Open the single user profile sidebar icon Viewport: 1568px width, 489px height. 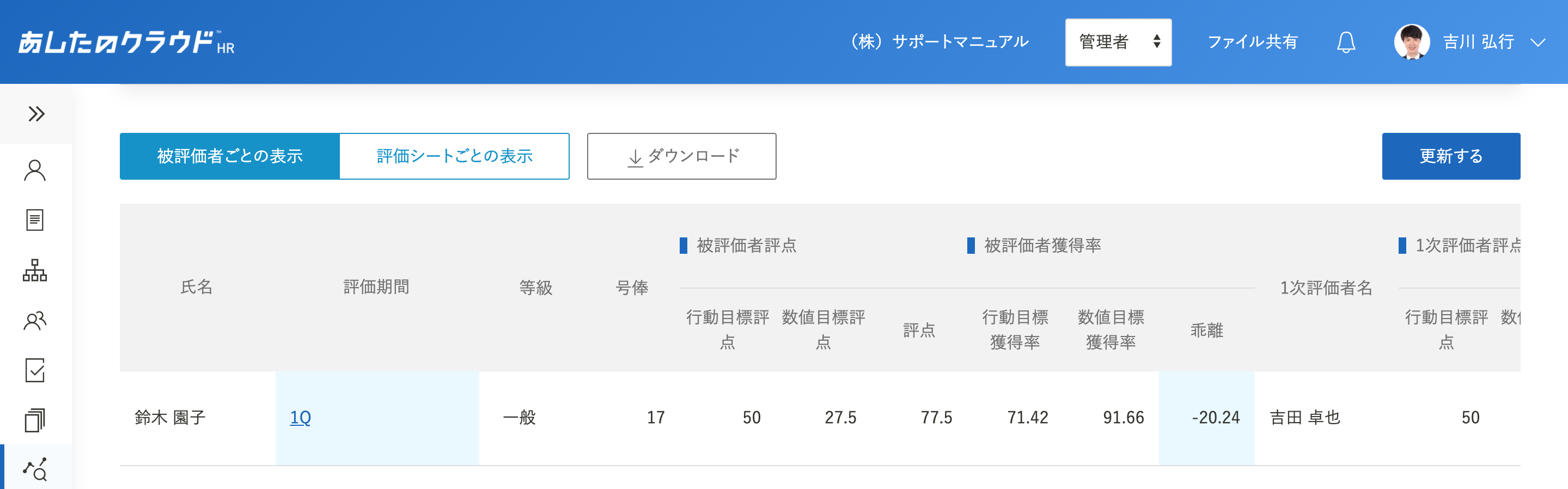(35, 170)
